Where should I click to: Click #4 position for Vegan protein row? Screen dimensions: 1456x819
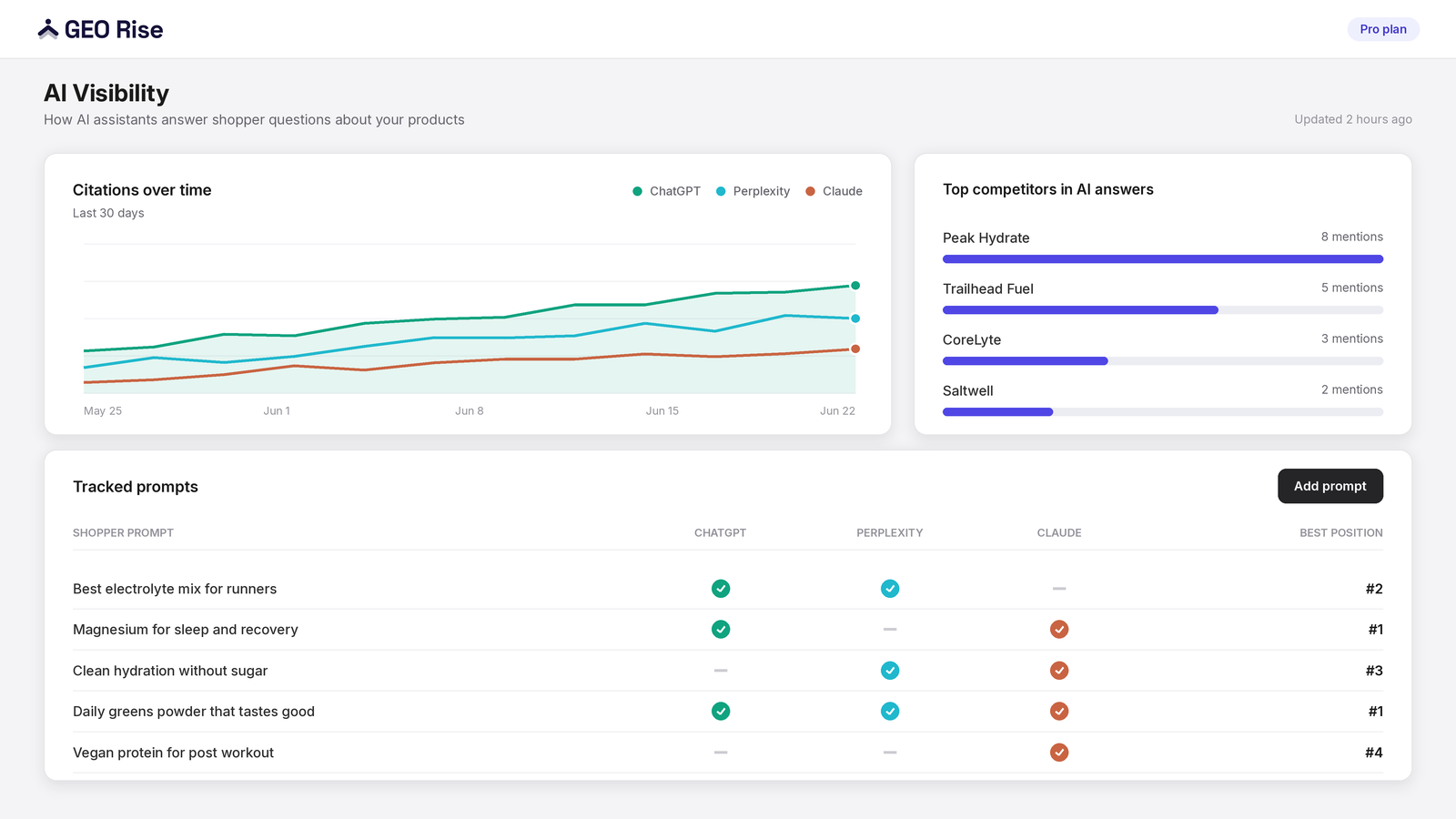point(1374,753)
